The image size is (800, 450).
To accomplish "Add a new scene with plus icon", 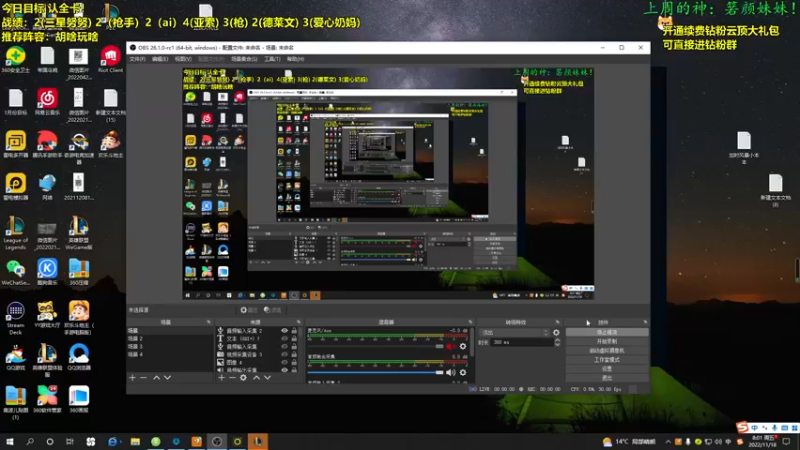I will coord(132,378).
